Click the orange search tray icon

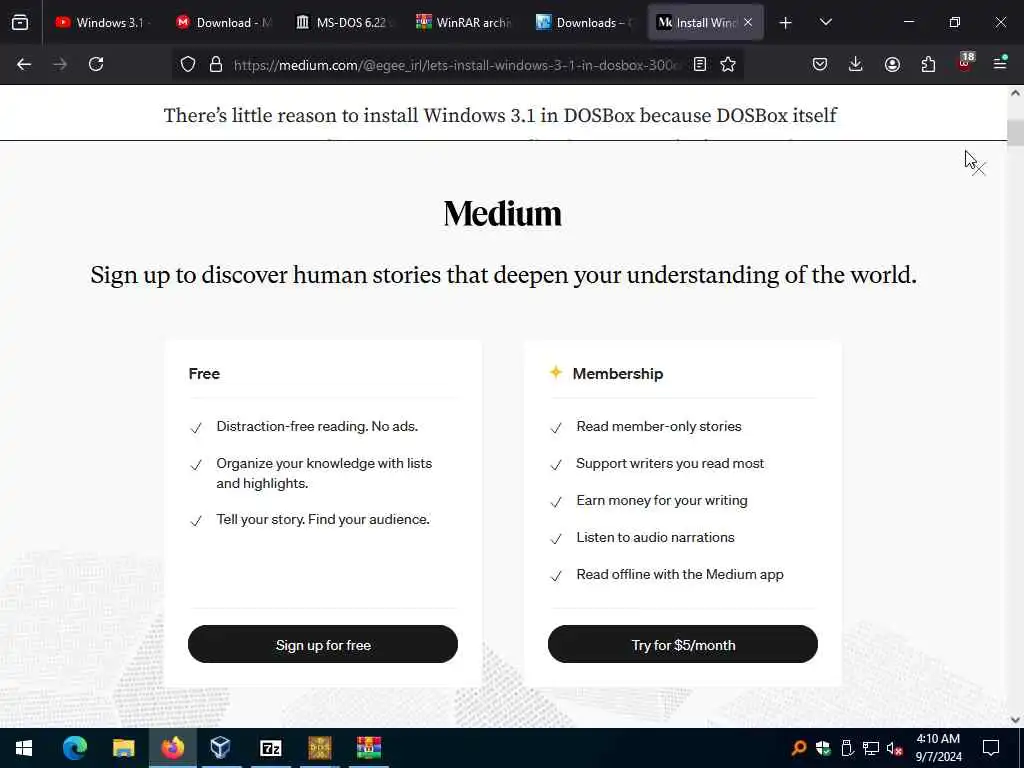[798, 748]
